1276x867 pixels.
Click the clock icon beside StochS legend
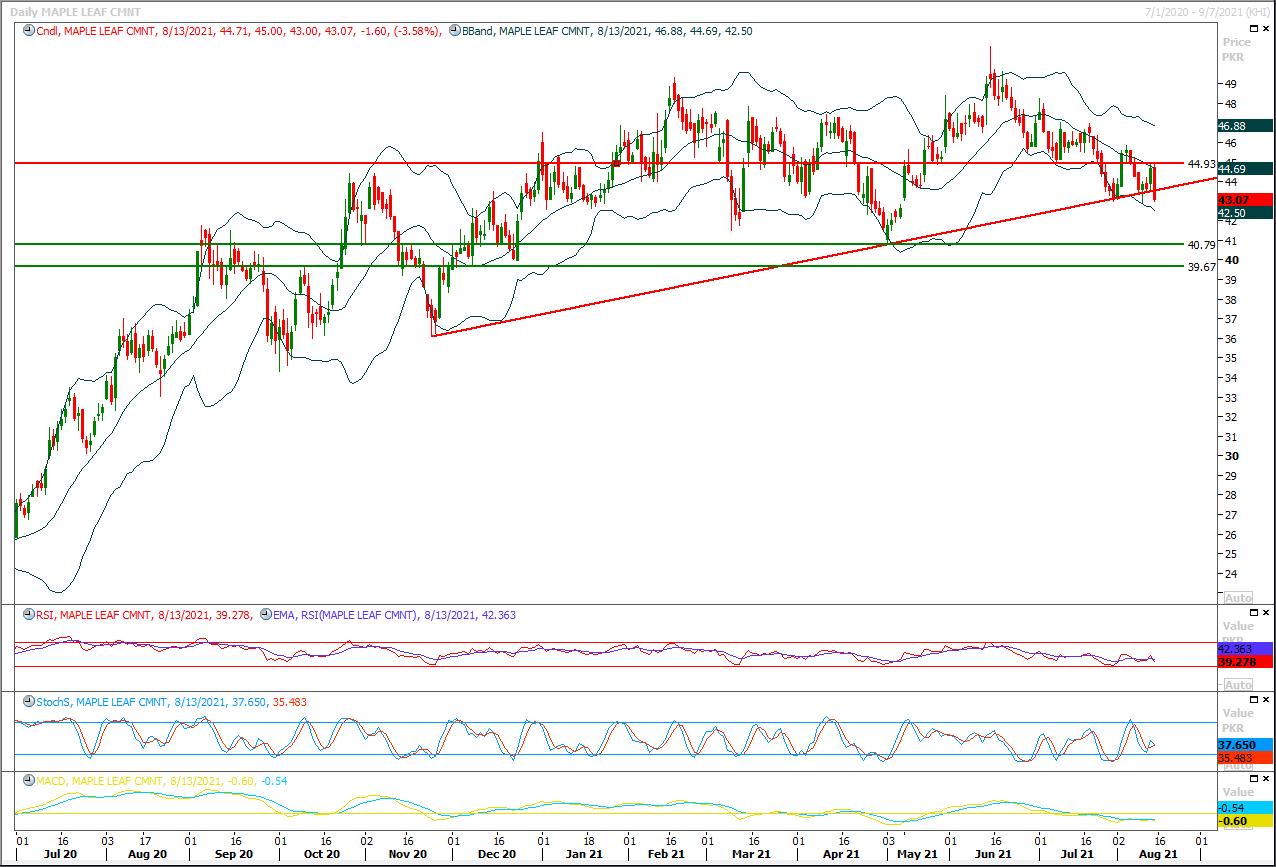click(27, 702)
